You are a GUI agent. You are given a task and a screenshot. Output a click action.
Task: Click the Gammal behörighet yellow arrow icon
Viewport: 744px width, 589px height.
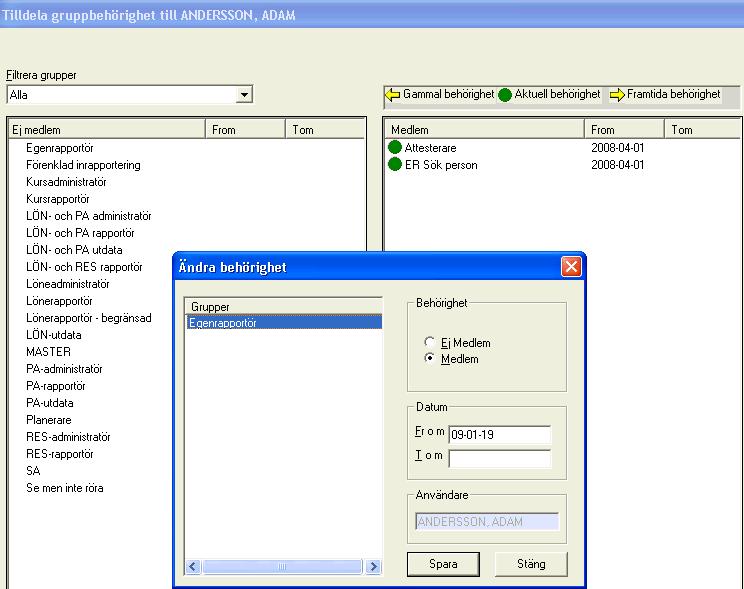click(x=392, y=95)
